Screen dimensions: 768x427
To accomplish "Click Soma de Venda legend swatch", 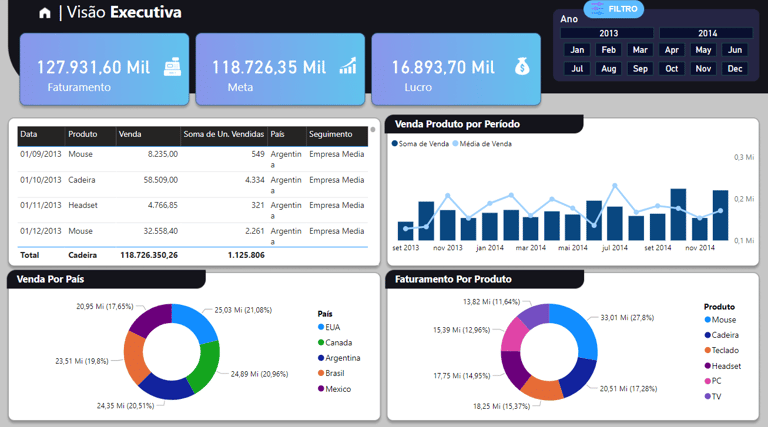I will pos(395,144).
